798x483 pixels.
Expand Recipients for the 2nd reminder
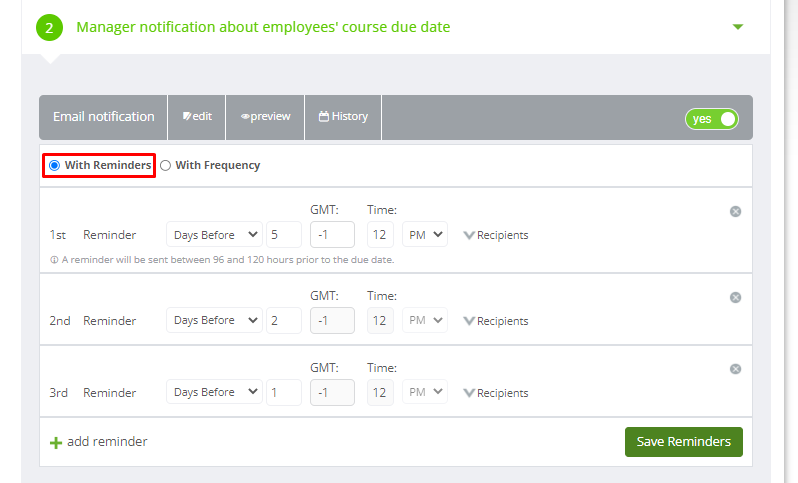(496, 321)
